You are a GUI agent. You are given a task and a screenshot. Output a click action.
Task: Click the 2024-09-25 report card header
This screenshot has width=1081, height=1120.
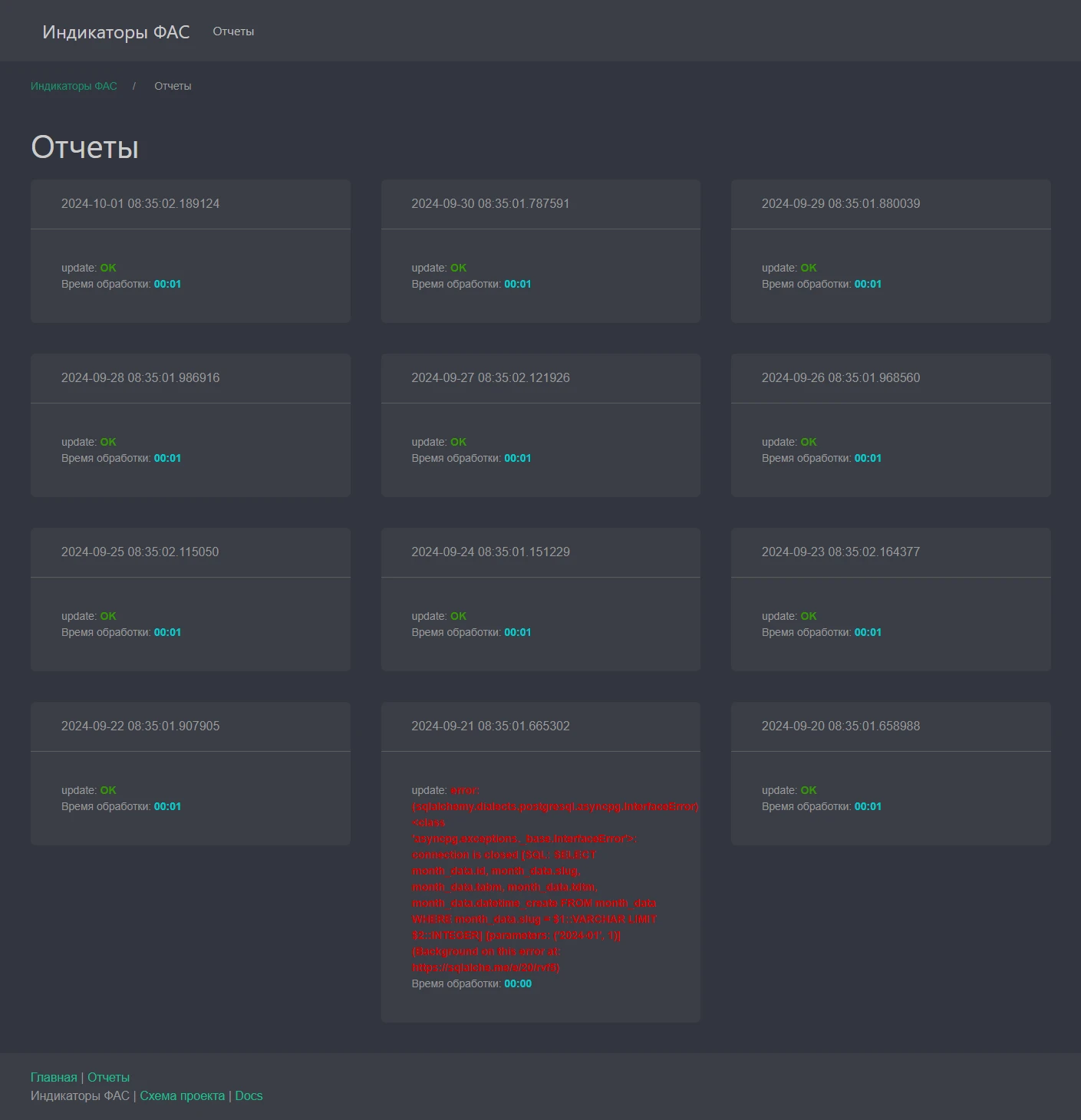click(x=140, y=552)
